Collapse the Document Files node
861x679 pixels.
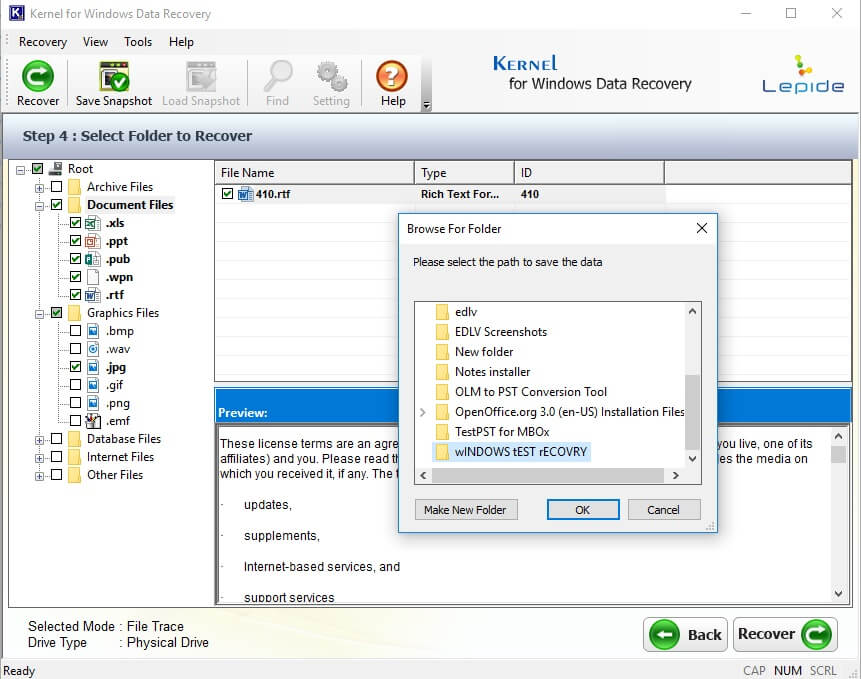click(40, 206)
